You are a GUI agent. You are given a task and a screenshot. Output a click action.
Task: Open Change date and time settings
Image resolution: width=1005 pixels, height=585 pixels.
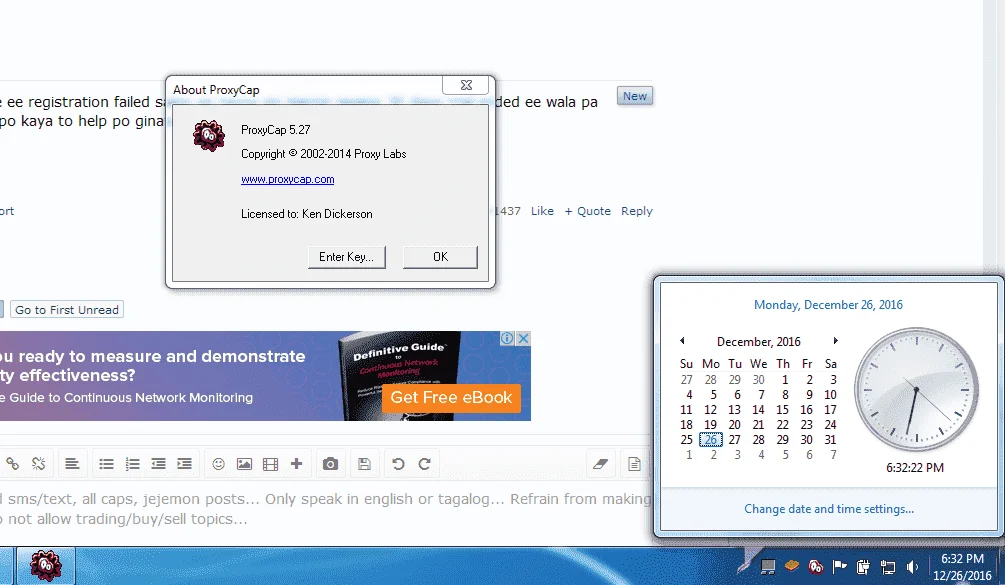pos(829,509)
